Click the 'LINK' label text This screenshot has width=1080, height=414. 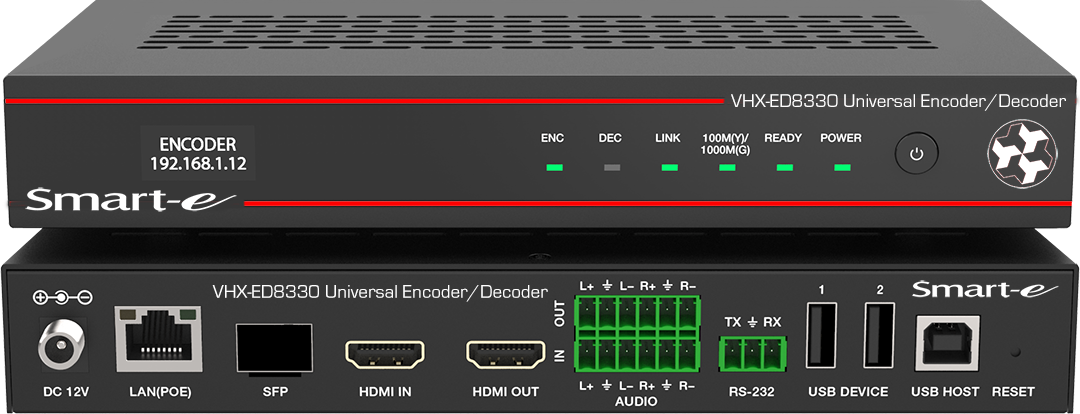(x=667, y=138)
